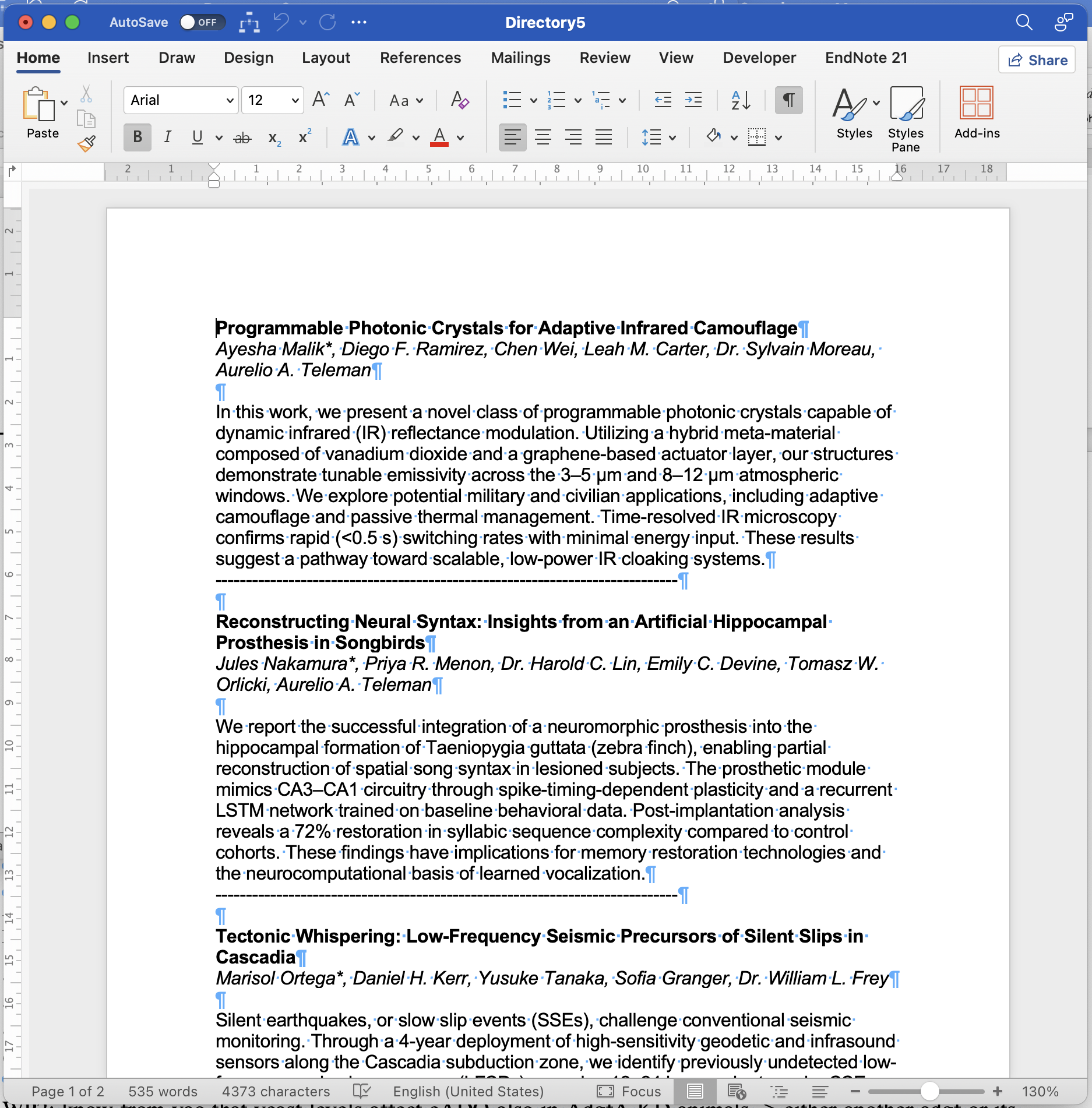Apply the red font color swatch
The image size is (1092, 1108).
click(439, 137)
